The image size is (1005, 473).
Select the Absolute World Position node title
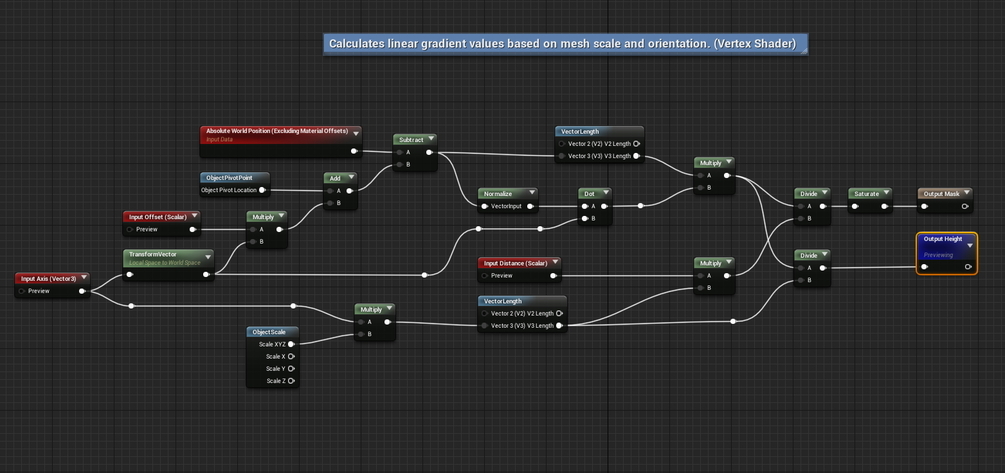(277, 131)
